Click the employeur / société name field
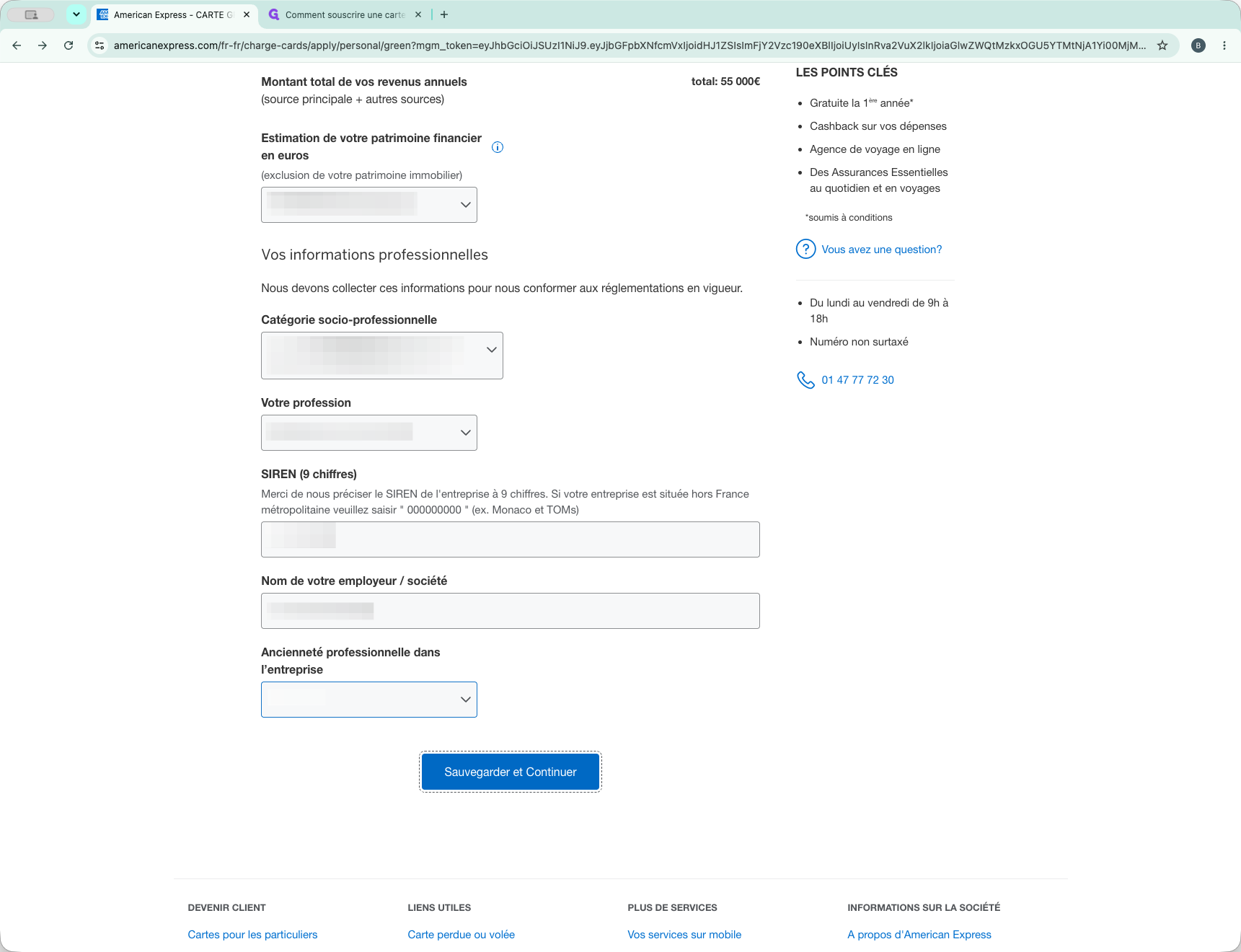The image size is (1241, 952). pos(511,611)
